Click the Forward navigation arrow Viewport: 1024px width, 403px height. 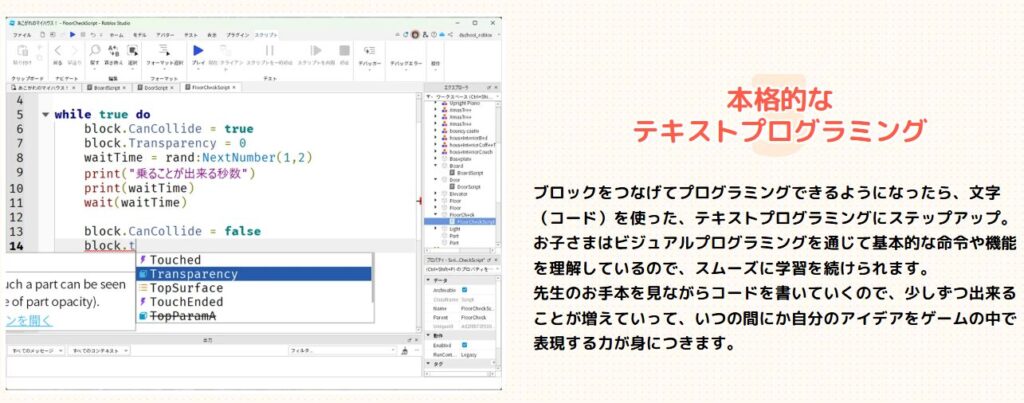coord(74,50)
